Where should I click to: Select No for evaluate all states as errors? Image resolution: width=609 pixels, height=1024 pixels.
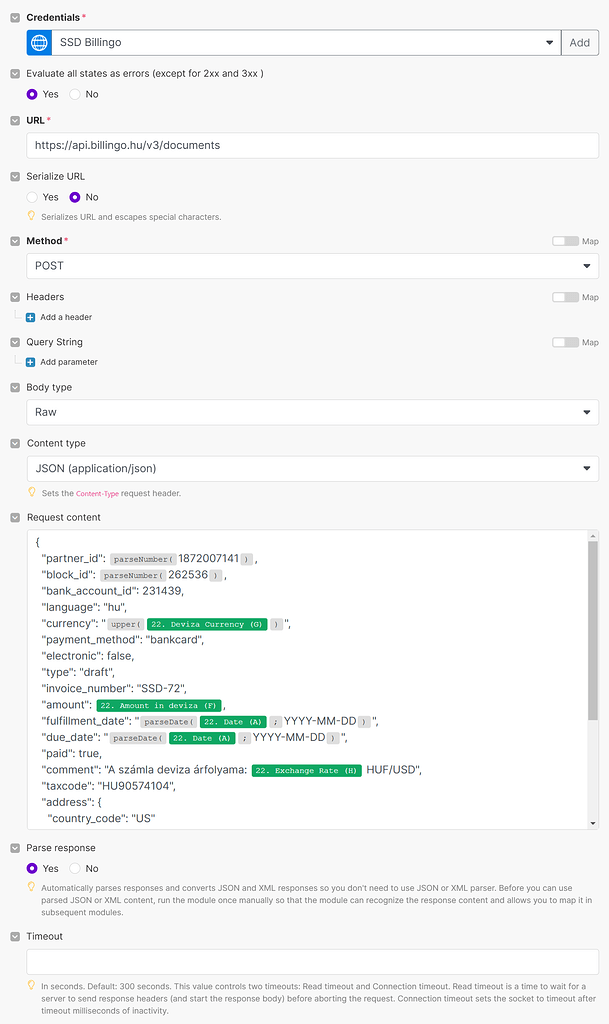pyautogui.click(x=73, y=94)
